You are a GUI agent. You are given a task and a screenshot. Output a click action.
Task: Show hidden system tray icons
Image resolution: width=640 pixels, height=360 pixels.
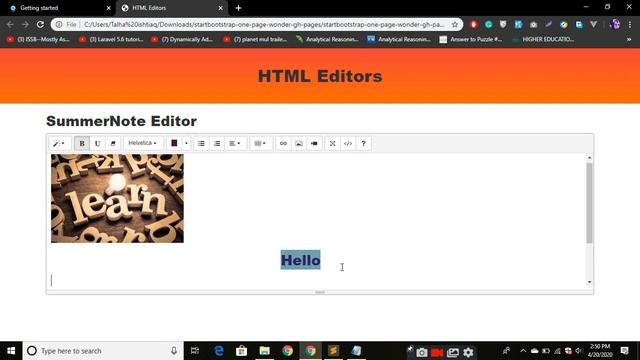[x=523, y=351]
